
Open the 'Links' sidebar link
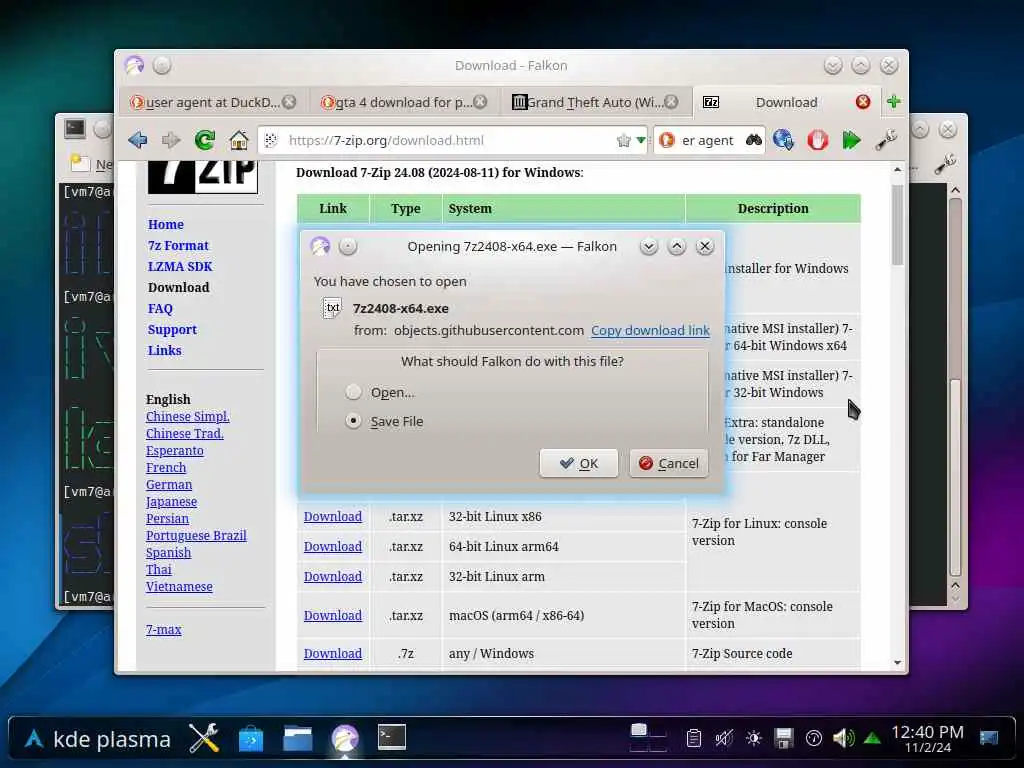(x=165, y=350)
